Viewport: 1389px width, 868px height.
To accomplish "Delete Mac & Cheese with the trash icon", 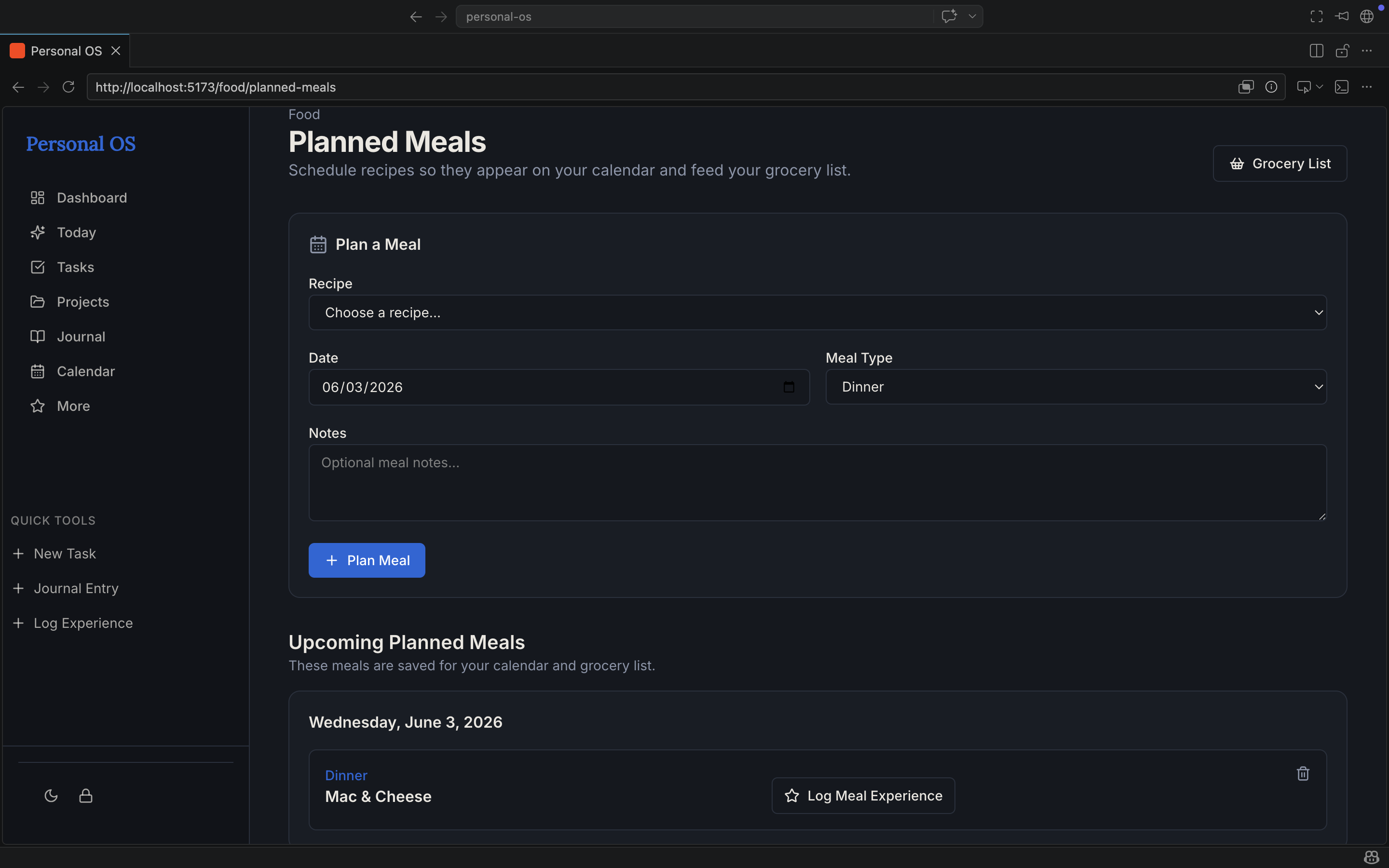I will click(x=1303, y=774).
